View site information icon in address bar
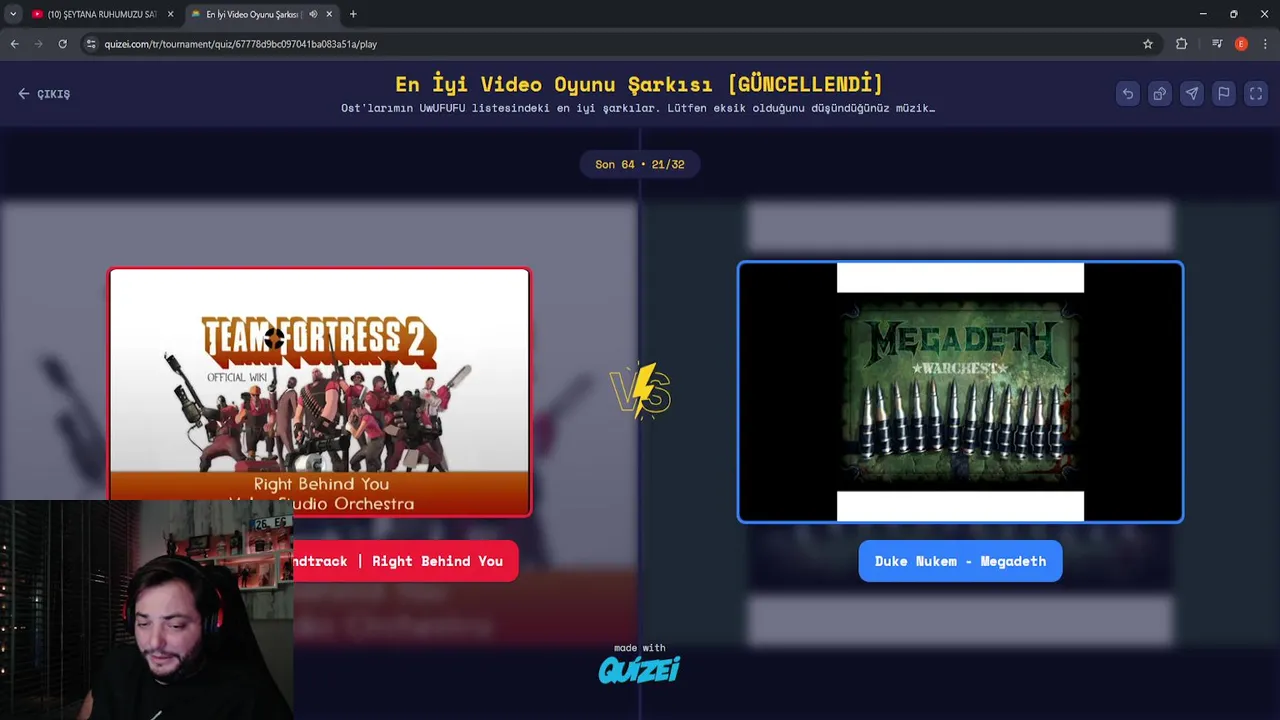1280x720 pixels. click(91, 44)
